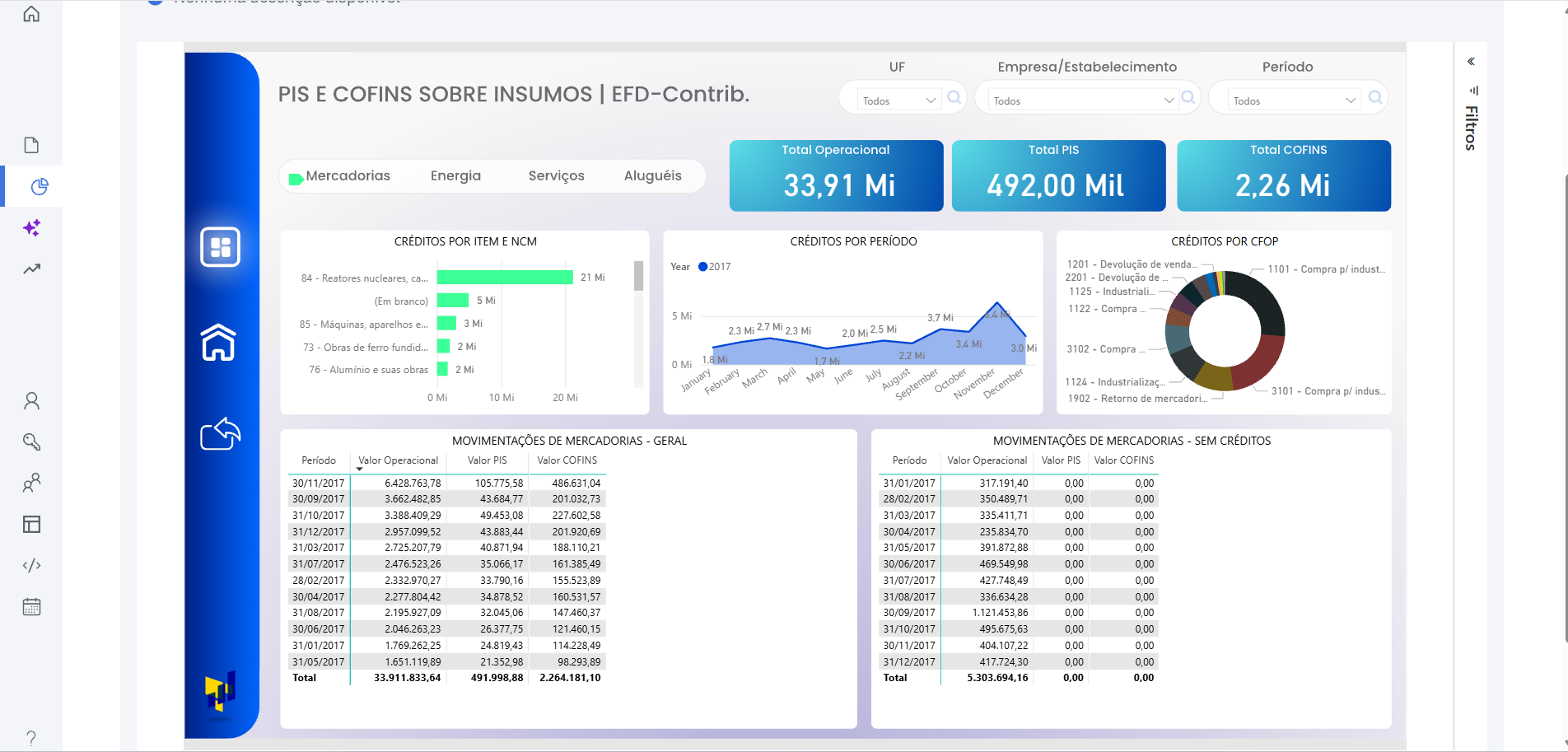Click the share export icon on blue panel
Viewport: 1568px width, 752px height.
tap(220, 433)
